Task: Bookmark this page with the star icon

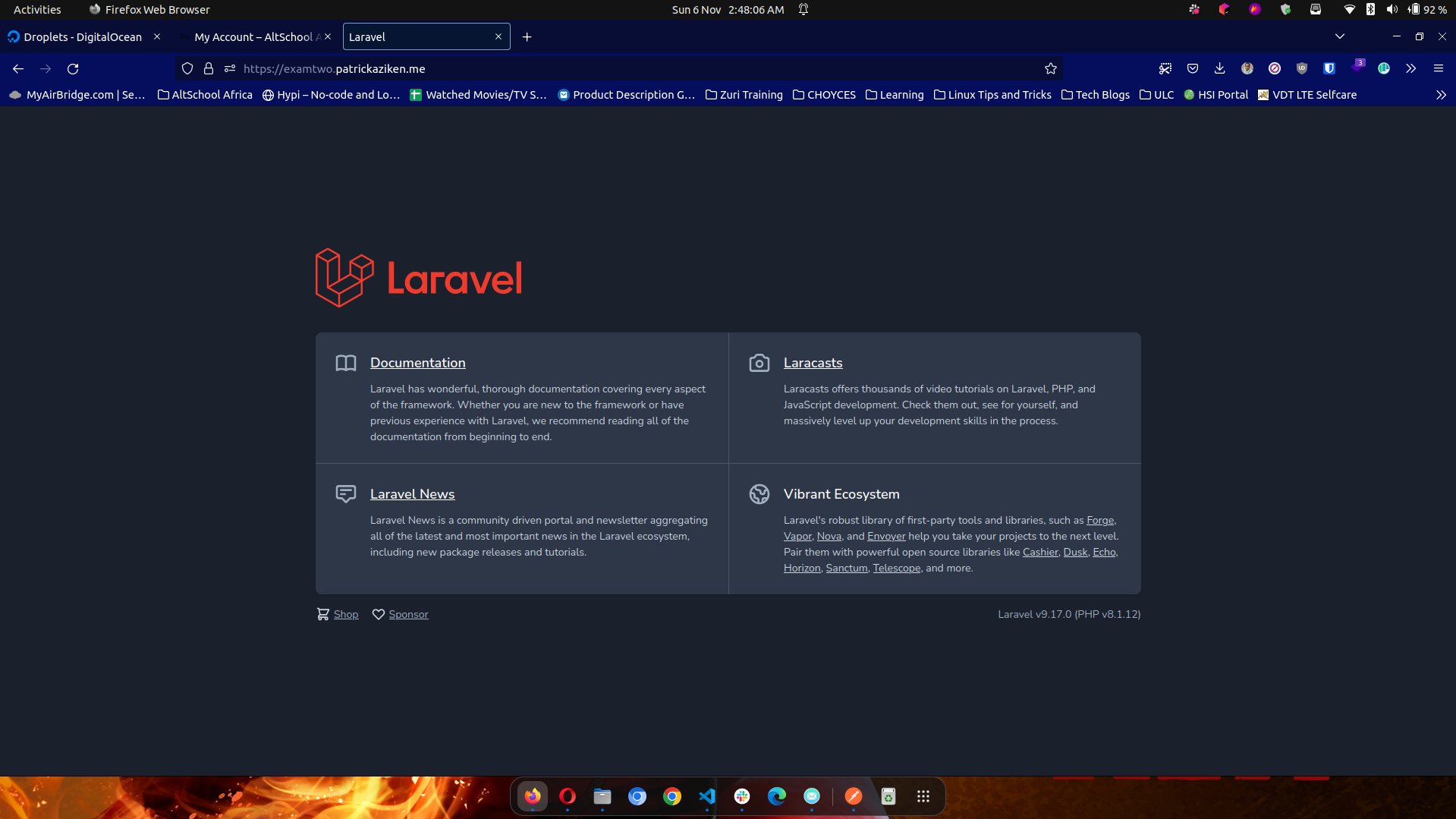Action: coord(1050,68)
